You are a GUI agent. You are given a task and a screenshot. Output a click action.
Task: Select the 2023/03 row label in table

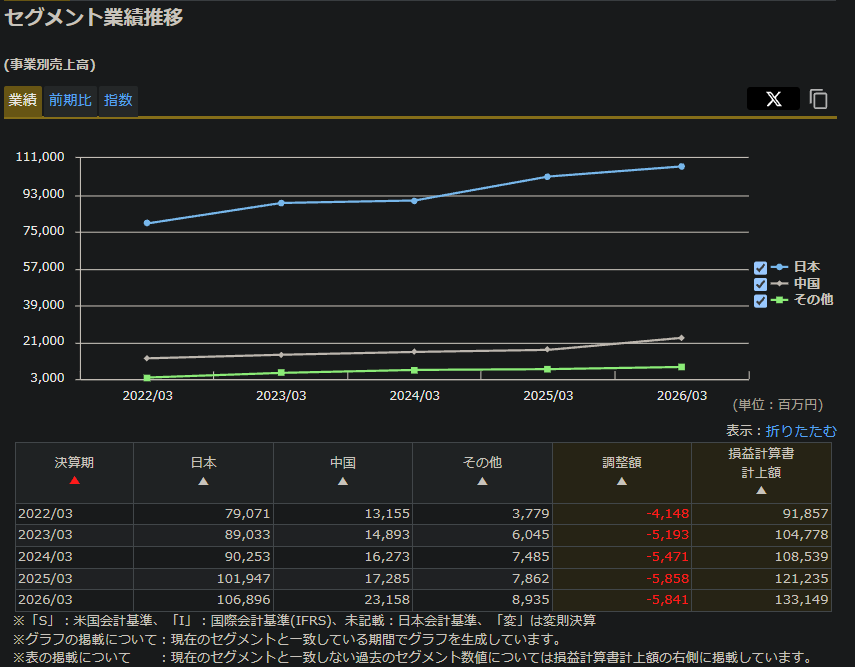(x=45, y=535)
